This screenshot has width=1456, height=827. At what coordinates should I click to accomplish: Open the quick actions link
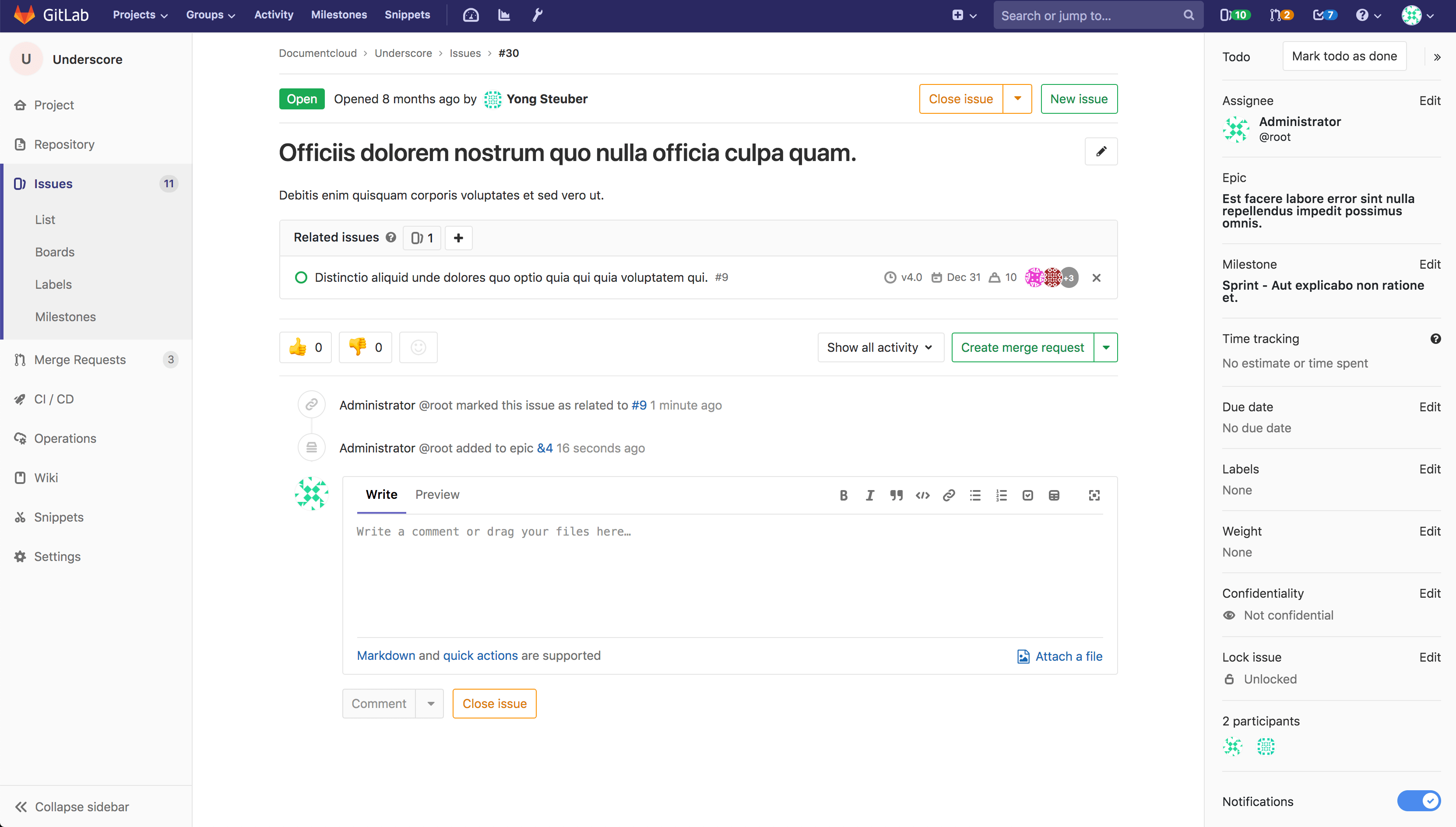click(x=480, y=655)
